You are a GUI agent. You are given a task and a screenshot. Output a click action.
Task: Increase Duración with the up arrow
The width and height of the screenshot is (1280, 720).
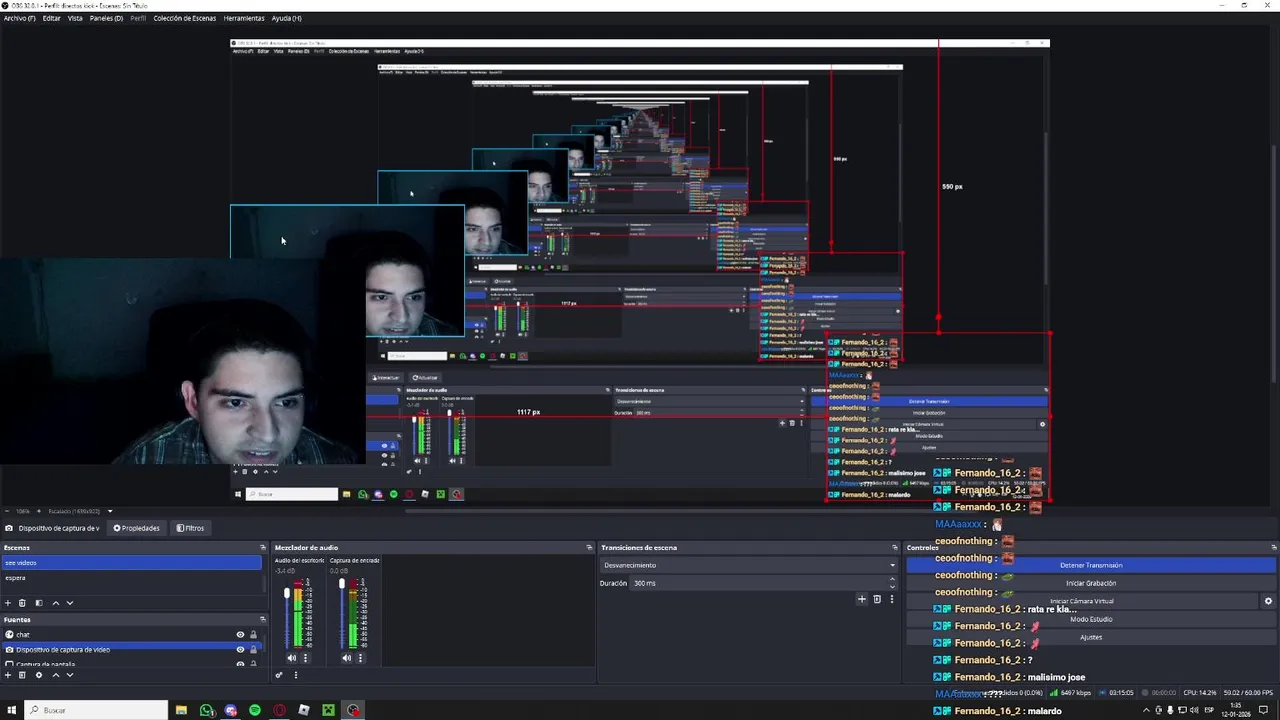(892, 580)
